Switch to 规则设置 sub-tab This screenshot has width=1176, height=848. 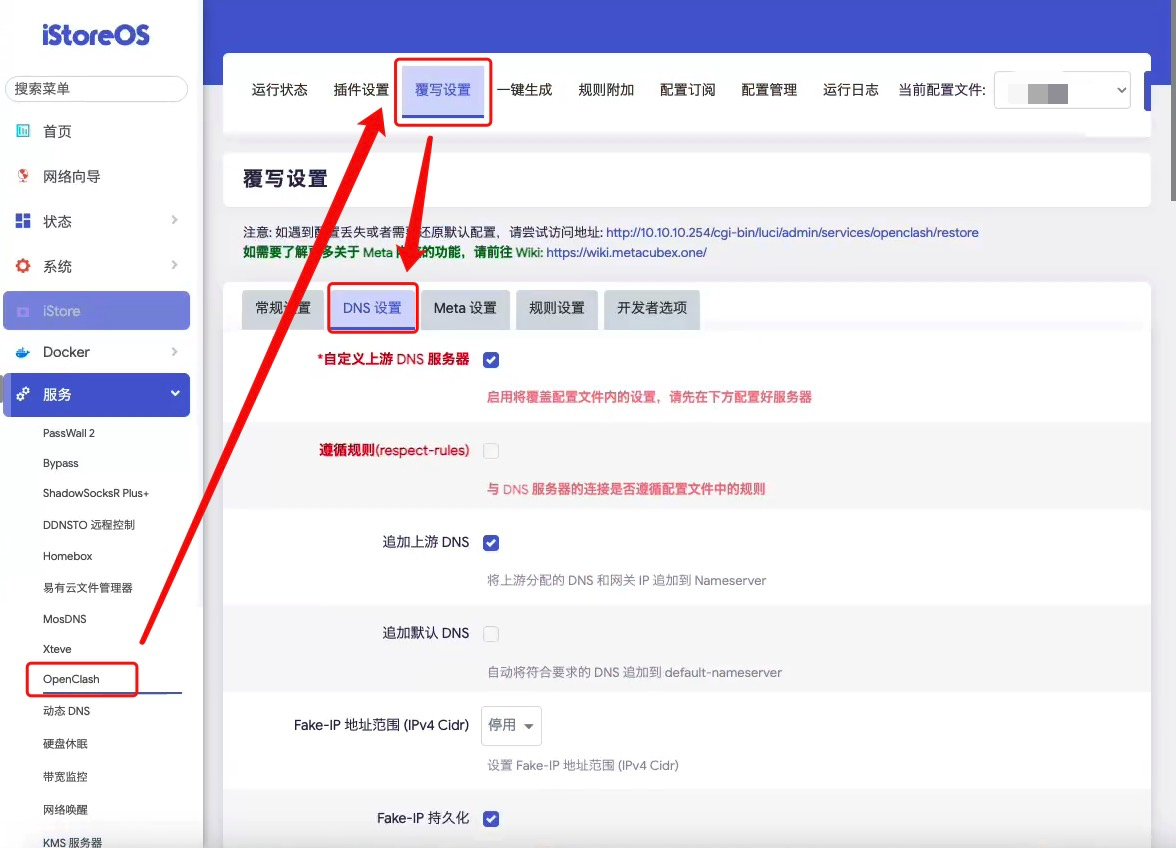click(556, 309)
